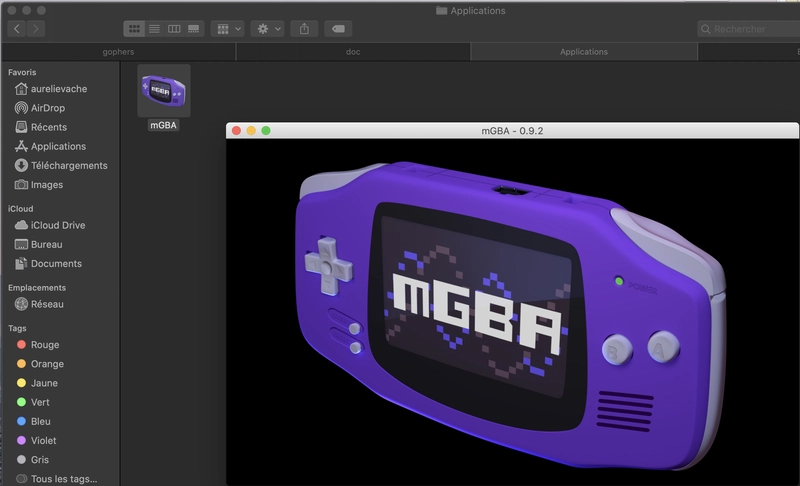Click the Applications title in Finder titlebar
Viewport: 800px width, 486px height.
[478, 11]
